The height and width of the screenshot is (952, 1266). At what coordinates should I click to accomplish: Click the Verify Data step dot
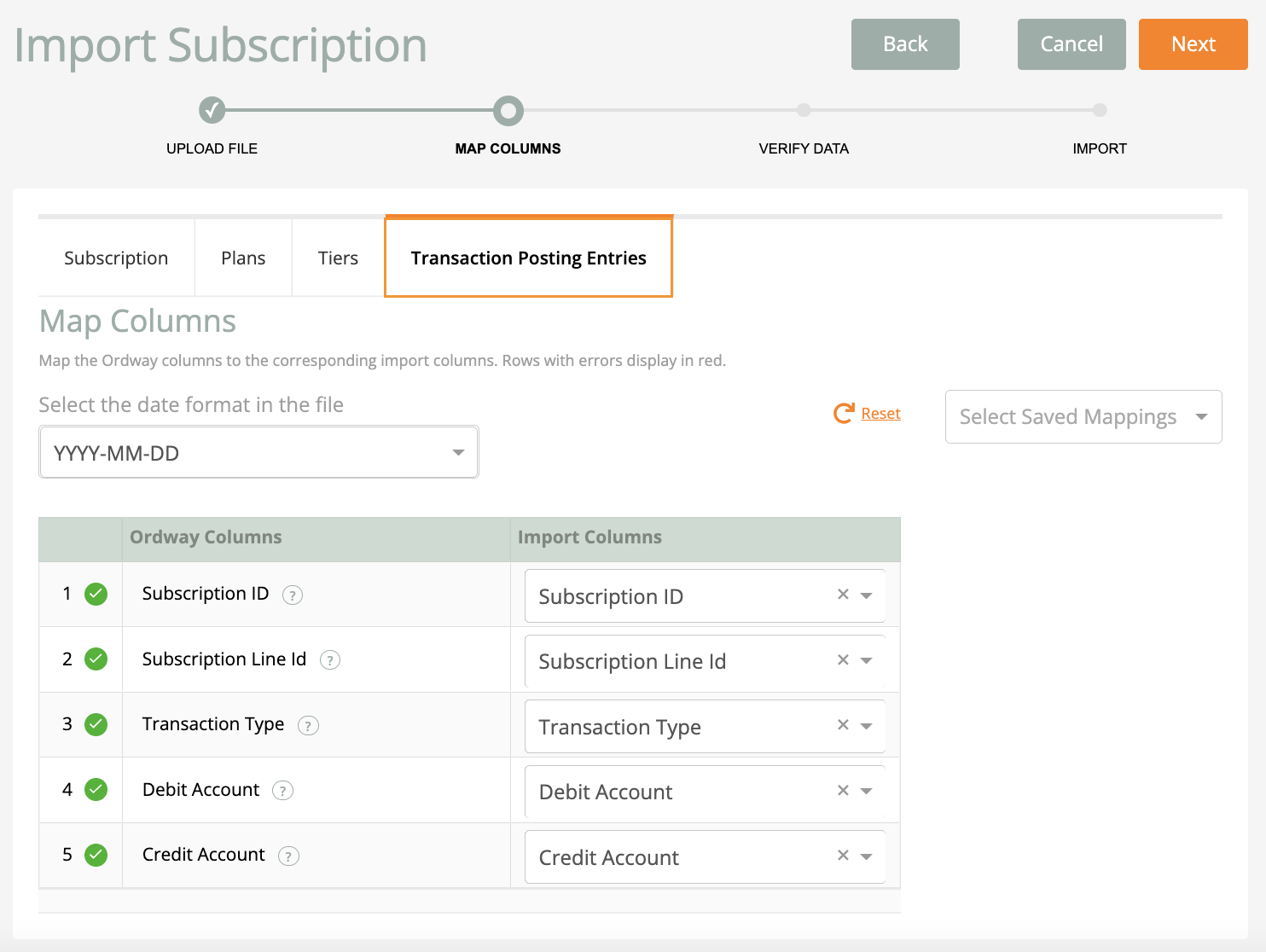click(x=804, y=110)
